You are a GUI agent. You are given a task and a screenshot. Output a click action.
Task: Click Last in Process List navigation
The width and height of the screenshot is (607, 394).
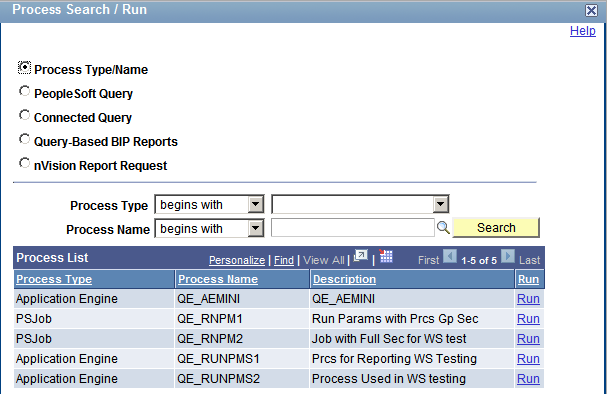coord(530,260)
